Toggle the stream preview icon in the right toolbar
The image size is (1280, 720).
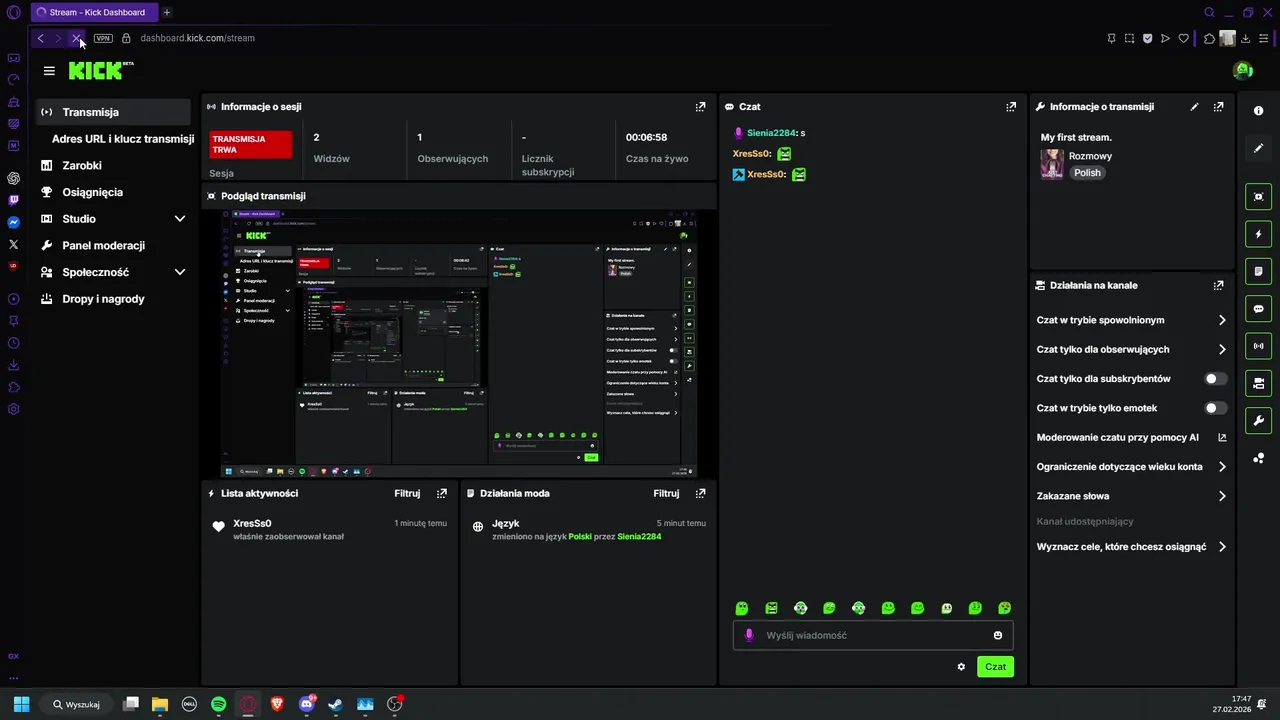point(1258,197)
